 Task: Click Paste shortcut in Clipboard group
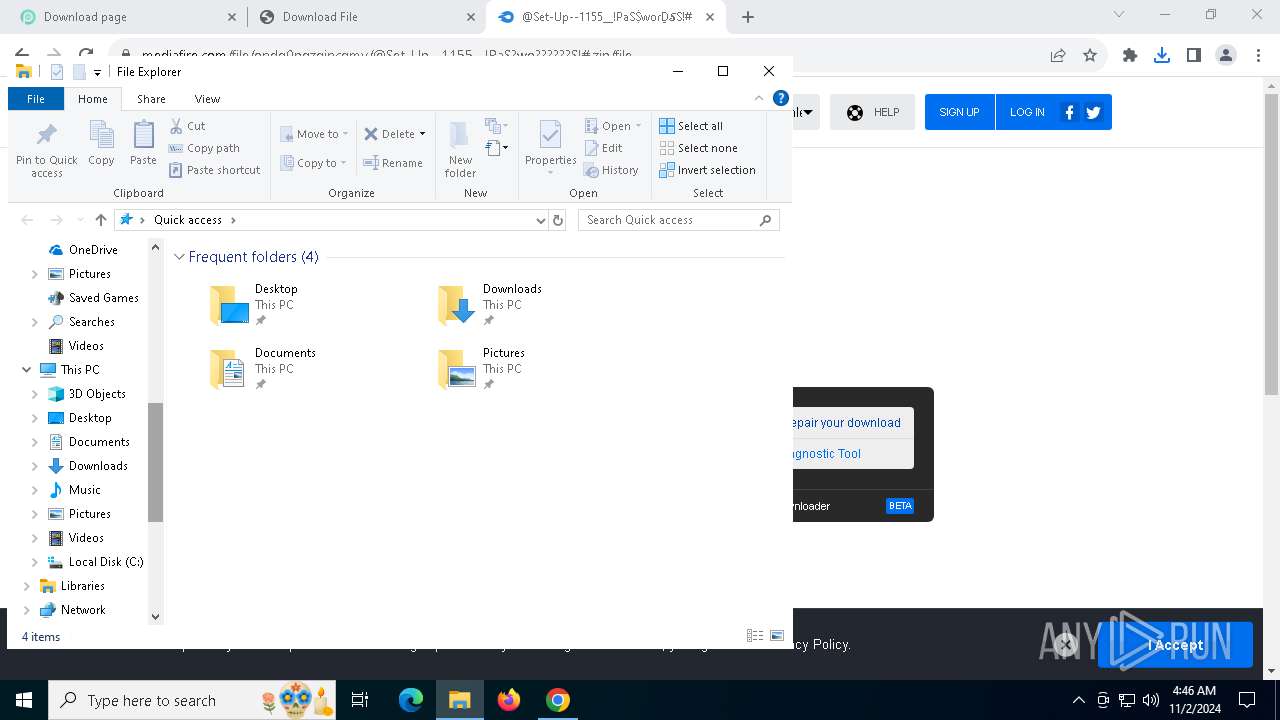215,170
